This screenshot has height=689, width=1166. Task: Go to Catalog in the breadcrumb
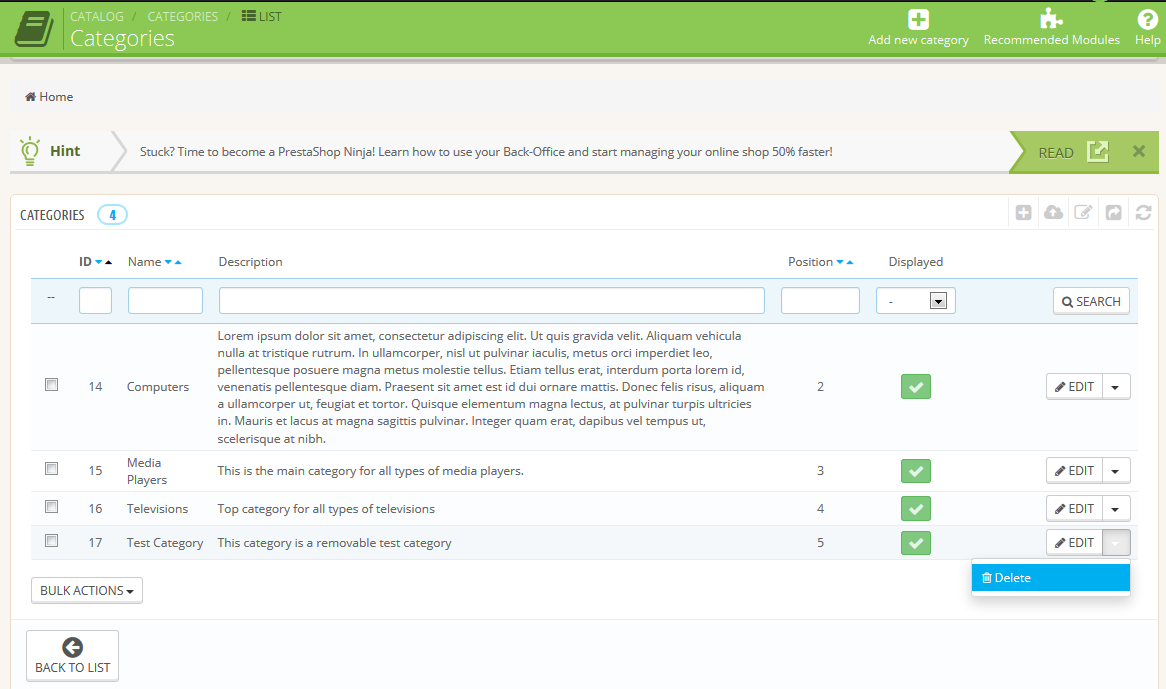(97, 16)
